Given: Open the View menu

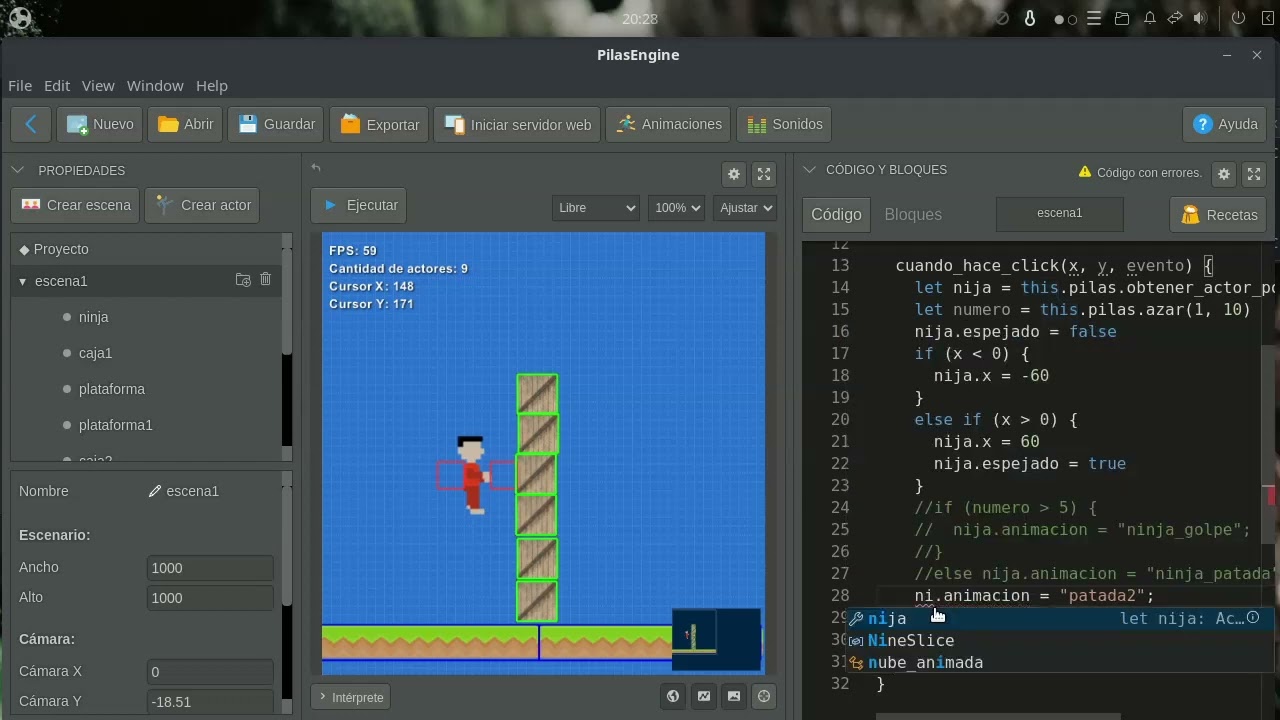Looking at the screenshot, I should click(98, 86).
